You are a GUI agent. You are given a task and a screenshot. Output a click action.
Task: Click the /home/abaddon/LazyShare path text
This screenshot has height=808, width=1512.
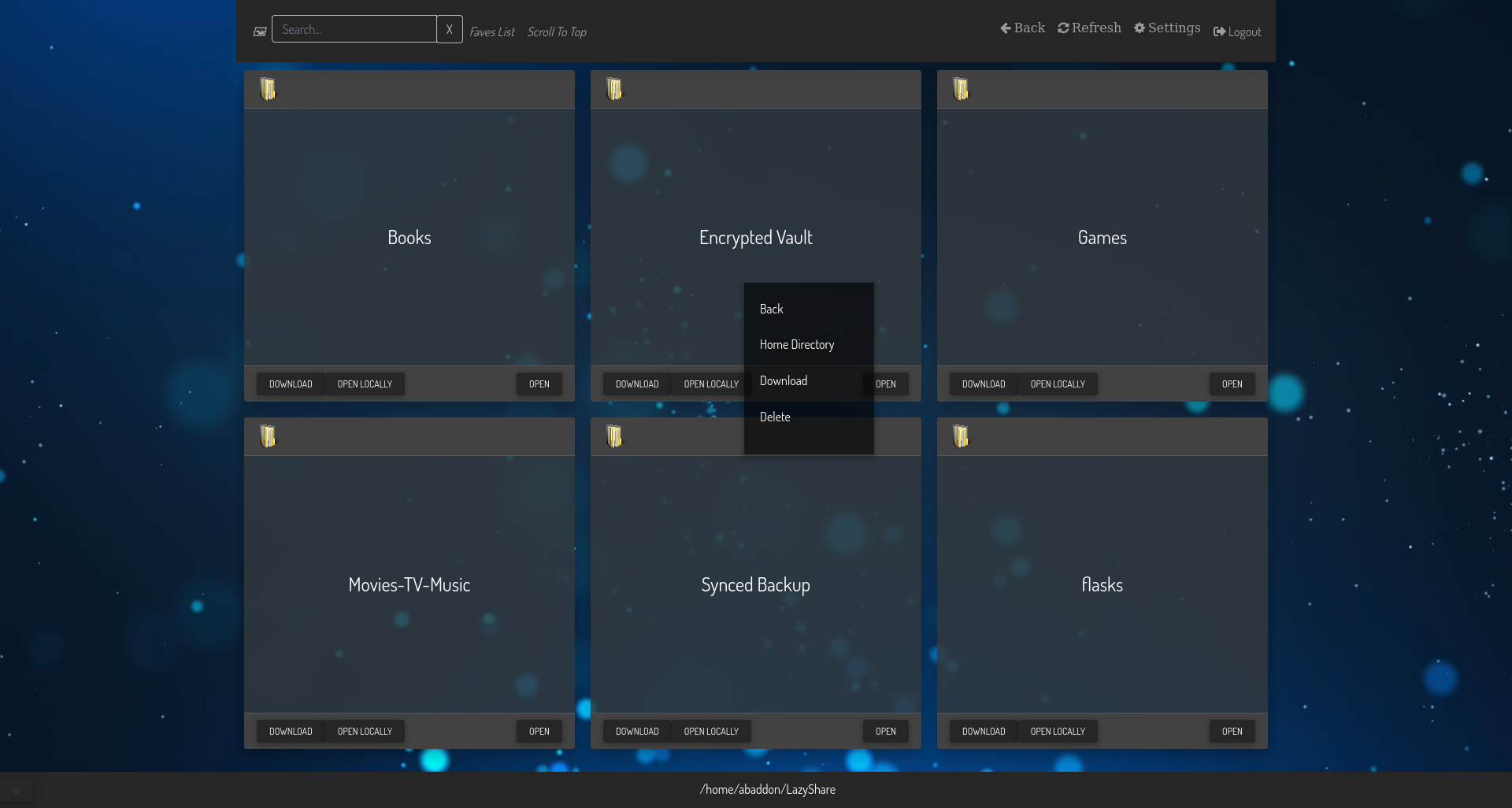click(x=768, y=790)
